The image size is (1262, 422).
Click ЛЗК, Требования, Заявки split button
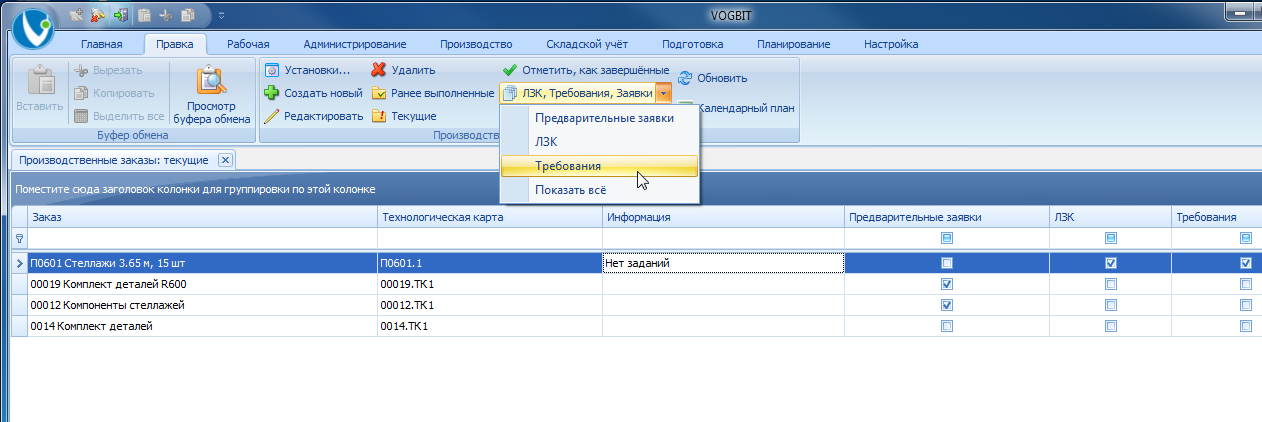pos(578,93)
